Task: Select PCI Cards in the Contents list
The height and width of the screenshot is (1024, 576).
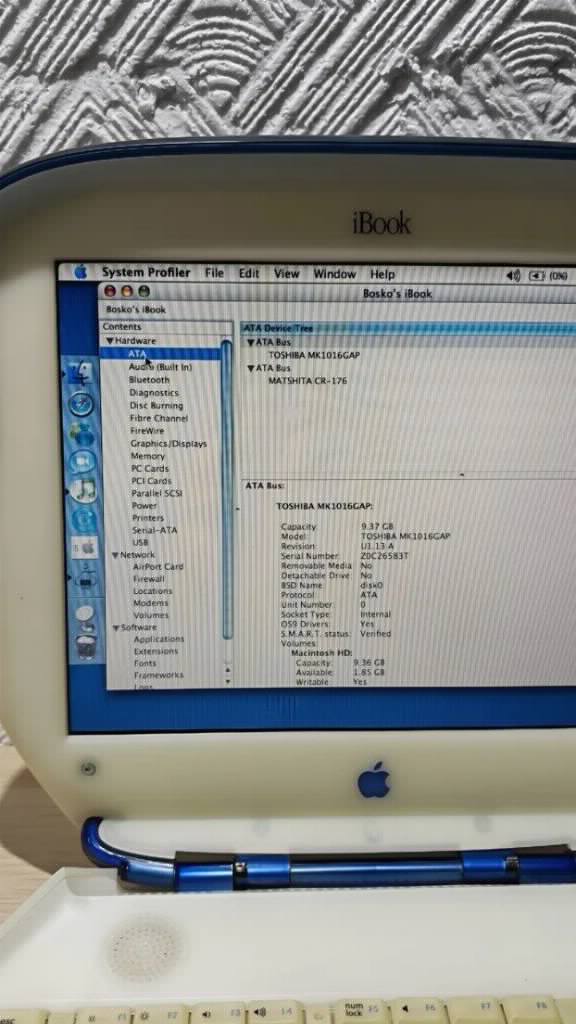Action: coord(151,481)
